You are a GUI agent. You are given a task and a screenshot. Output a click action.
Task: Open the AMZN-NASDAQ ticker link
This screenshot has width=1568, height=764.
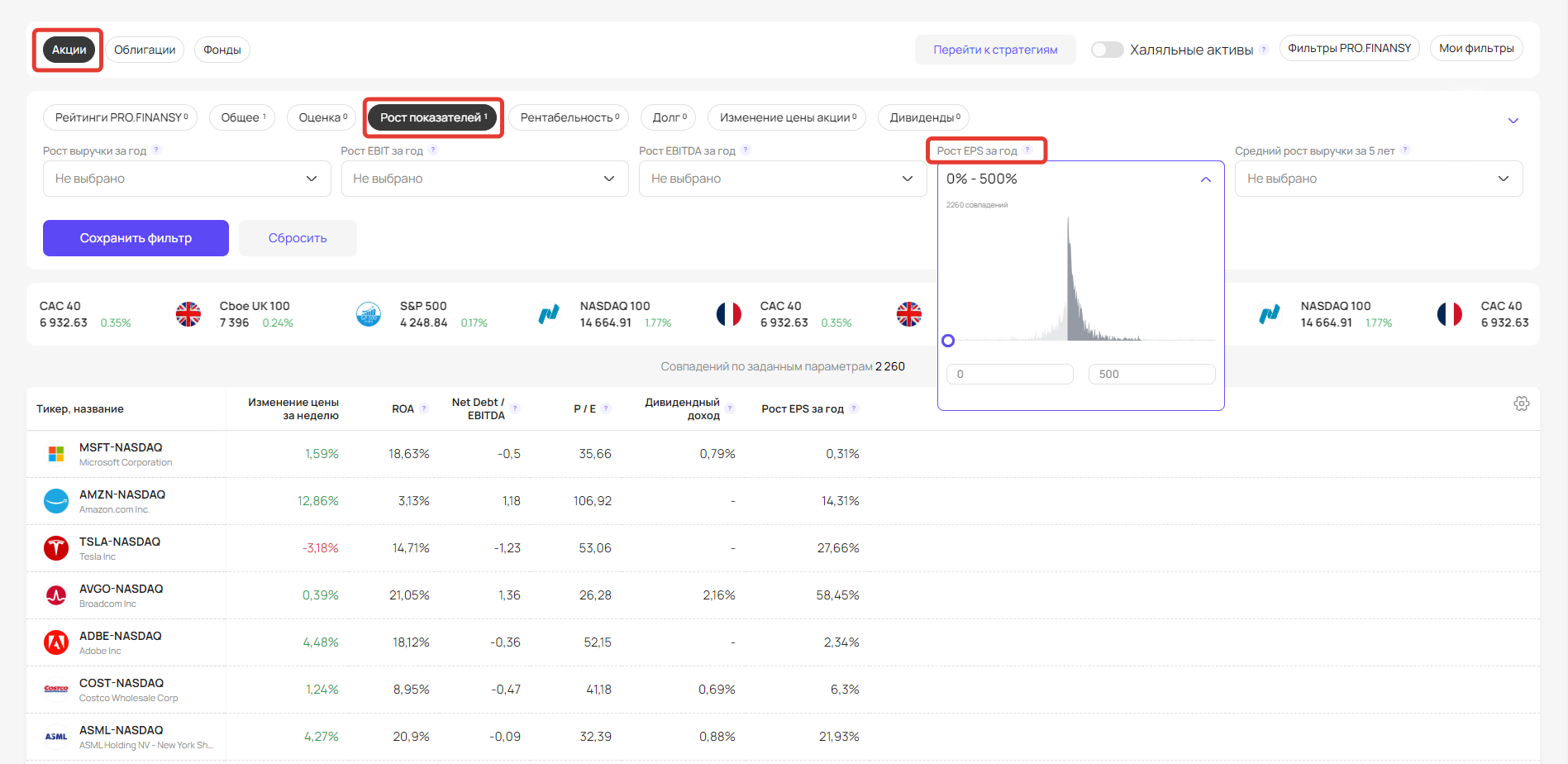click(122, 494)
